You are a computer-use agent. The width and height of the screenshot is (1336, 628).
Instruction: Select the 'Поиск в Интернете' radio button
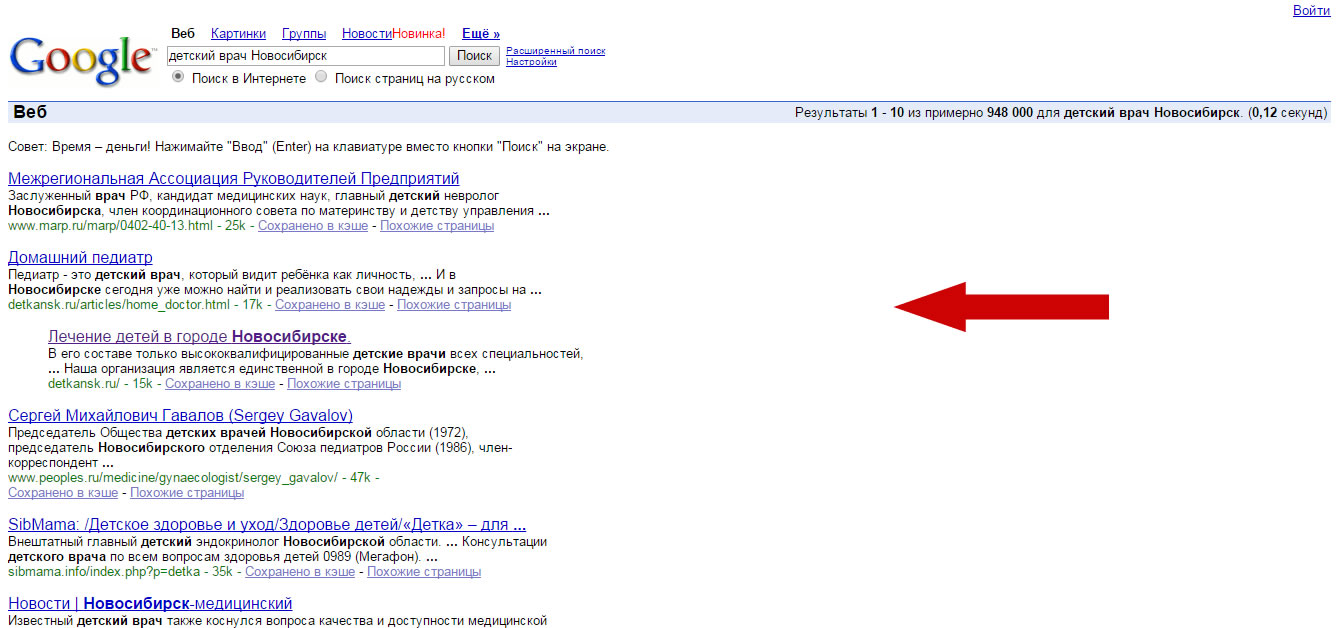click(178, 77)
